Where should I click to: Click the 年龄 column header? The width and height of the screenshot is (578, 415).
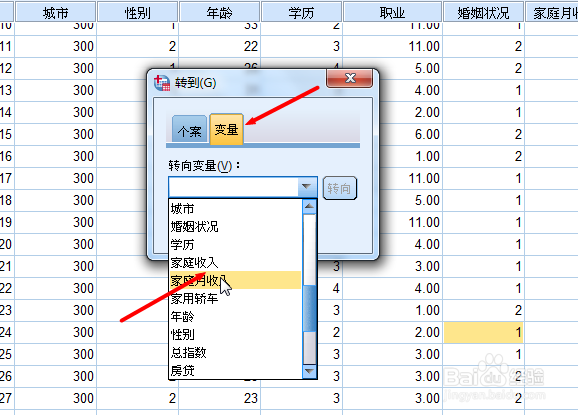click(x=220, y=12)
